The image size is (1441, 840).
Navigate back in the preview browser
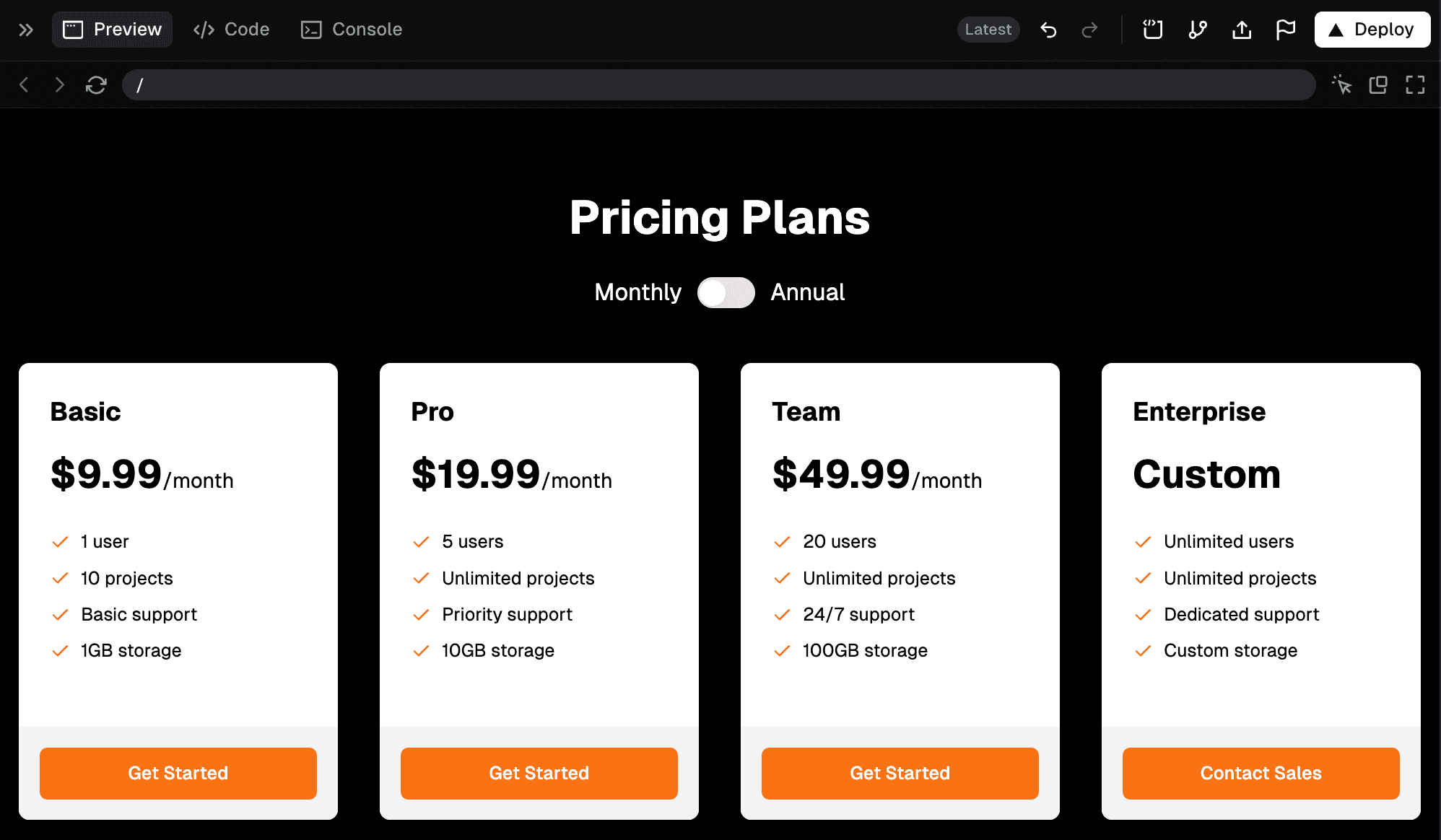pos(24,85)
